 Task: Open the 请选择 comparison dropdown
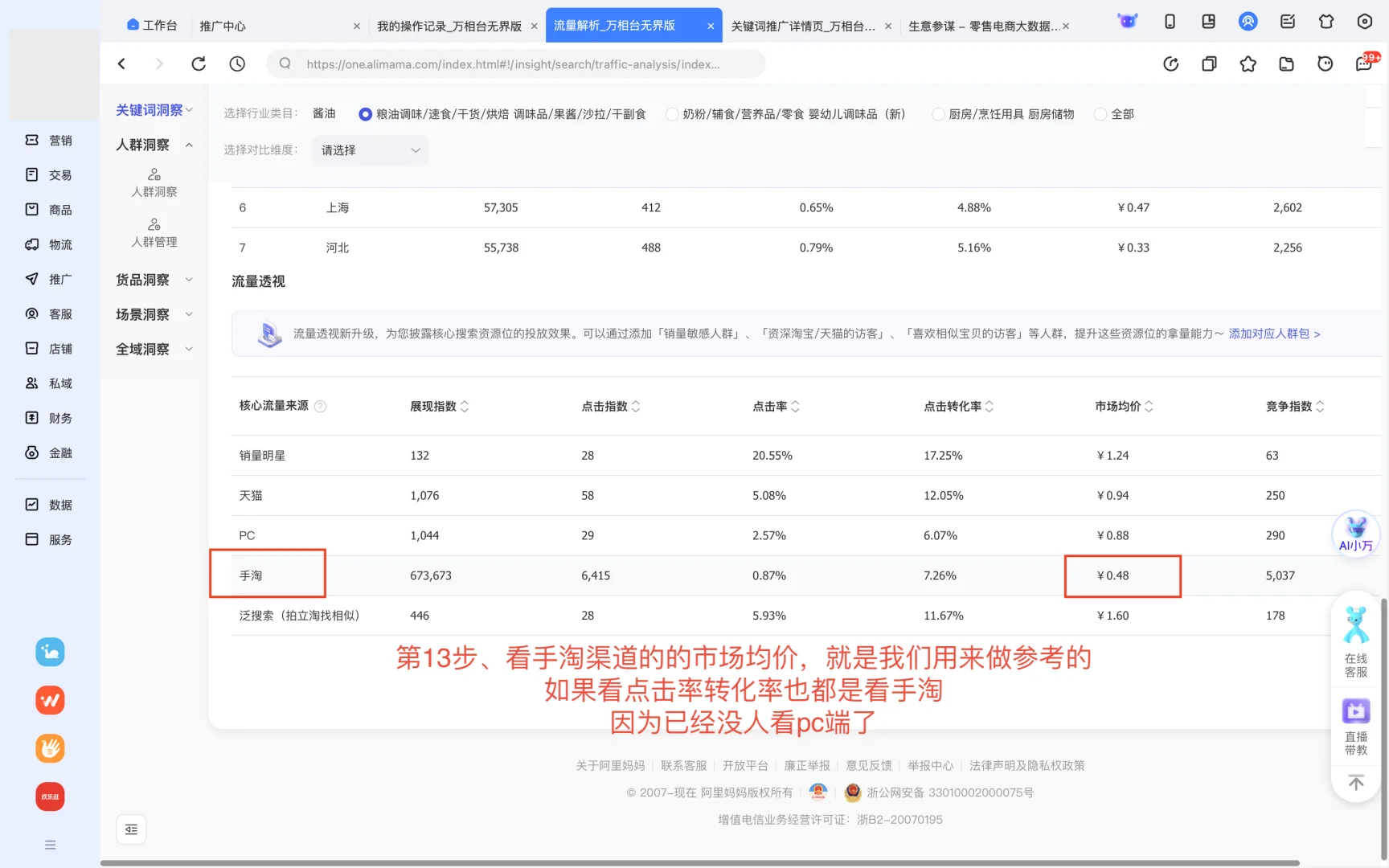point(369,150)
